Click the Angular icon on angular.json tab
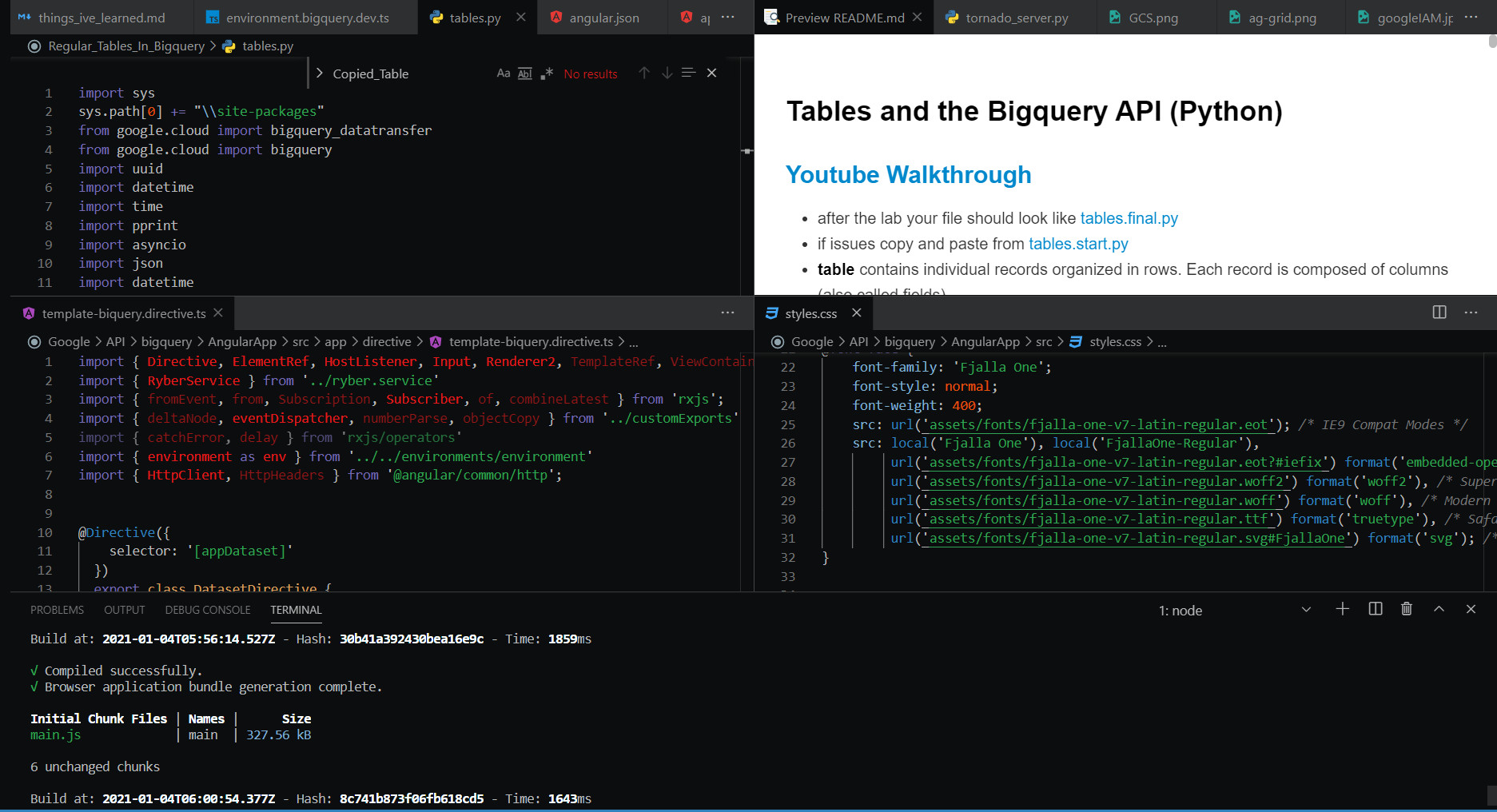Viewport: 1497px width, 812px height. click(556, 18)
